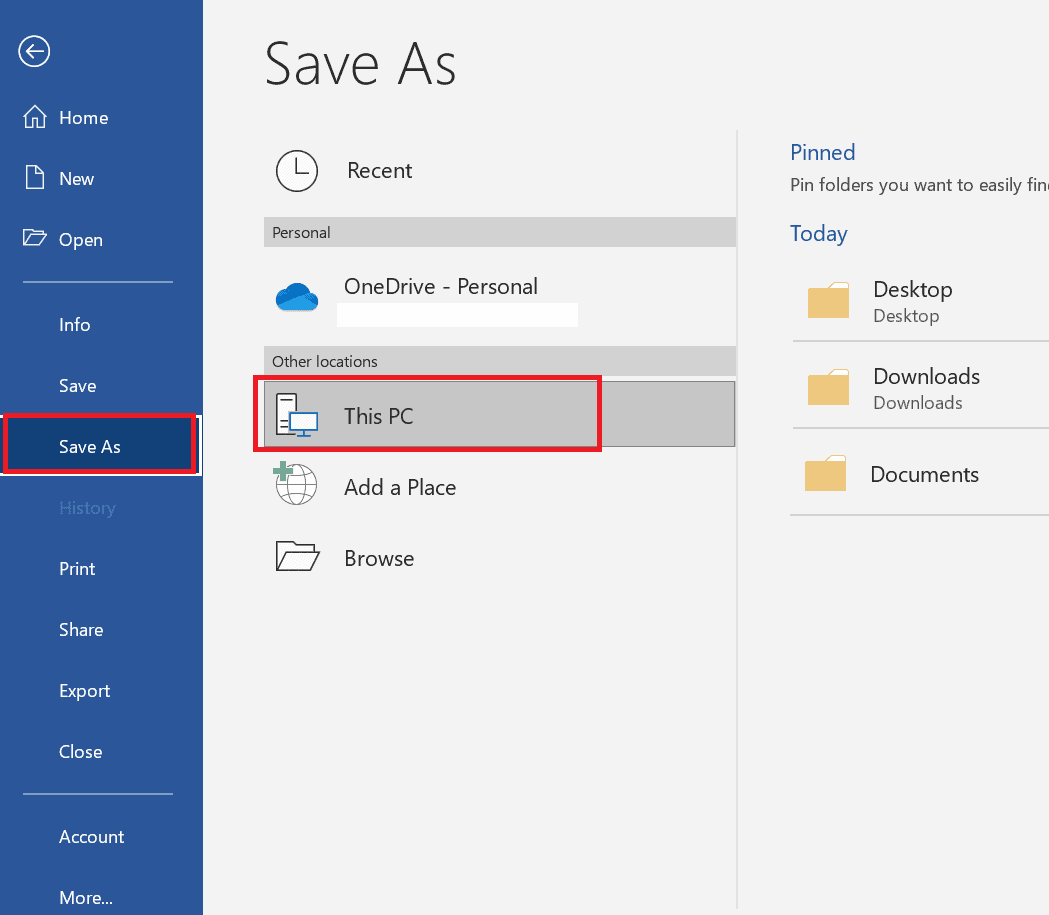Click the Open folder icon in sidebar
The height and width of the screenshot is (915, 1049).
[33, 239]
